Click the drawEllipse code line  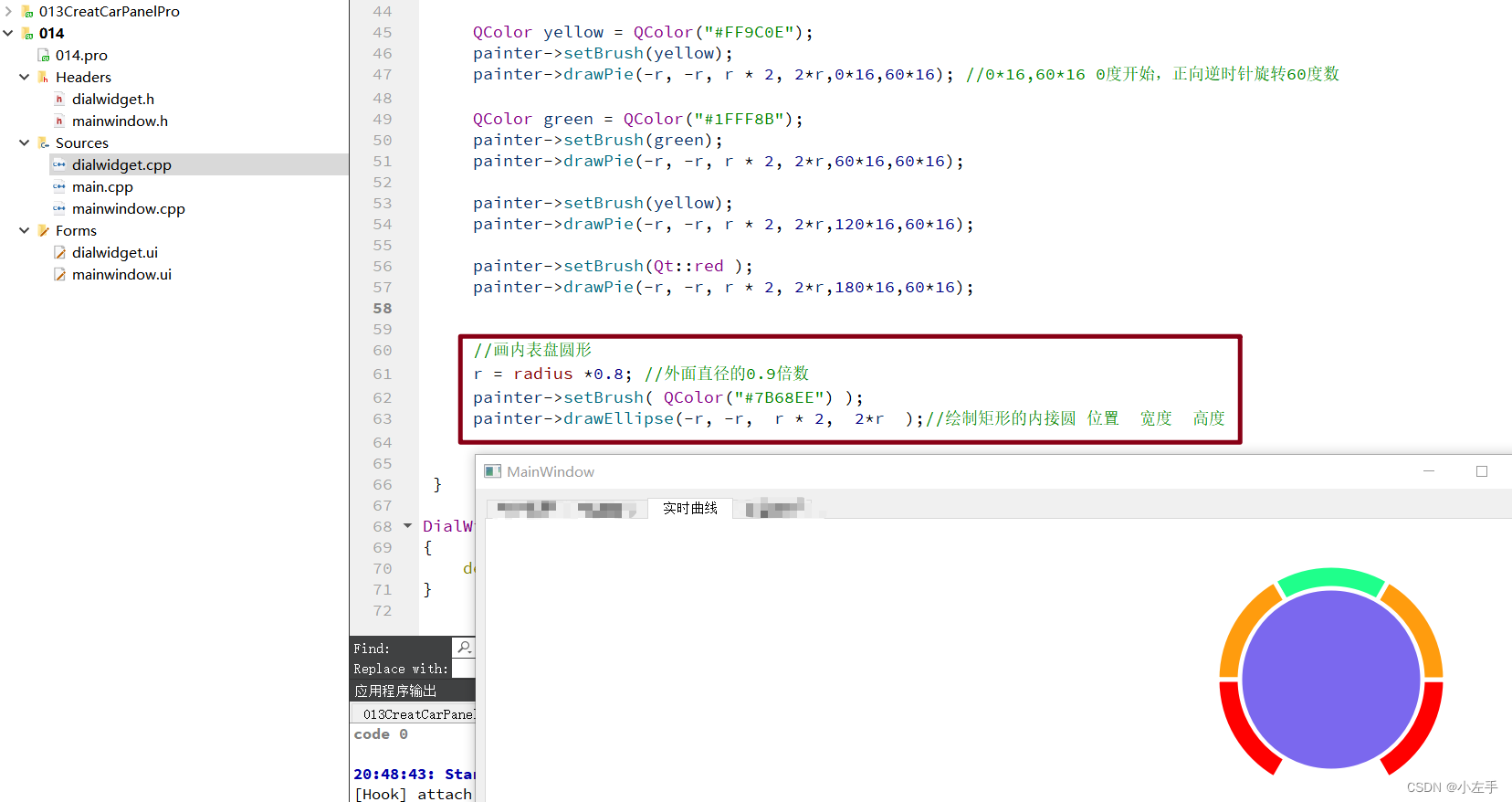(849, 418)
